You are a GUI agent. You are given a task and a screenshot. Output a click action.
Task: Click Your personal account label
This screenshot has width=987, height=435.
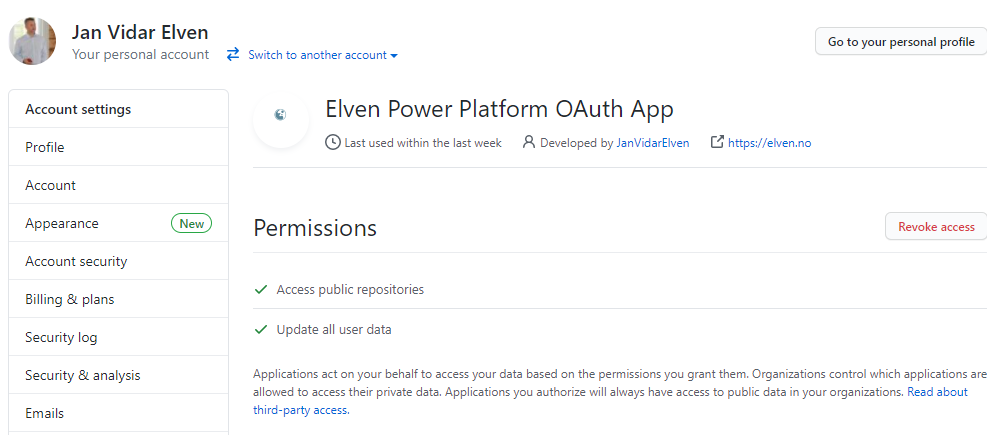click(140, 55)
